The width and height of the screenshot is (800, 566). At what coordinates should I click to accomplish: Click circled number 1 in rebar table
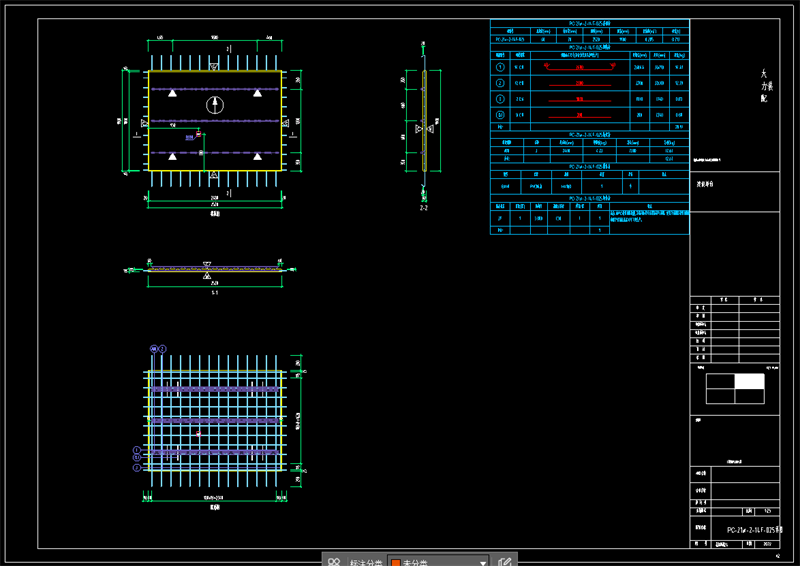(500, 67)
